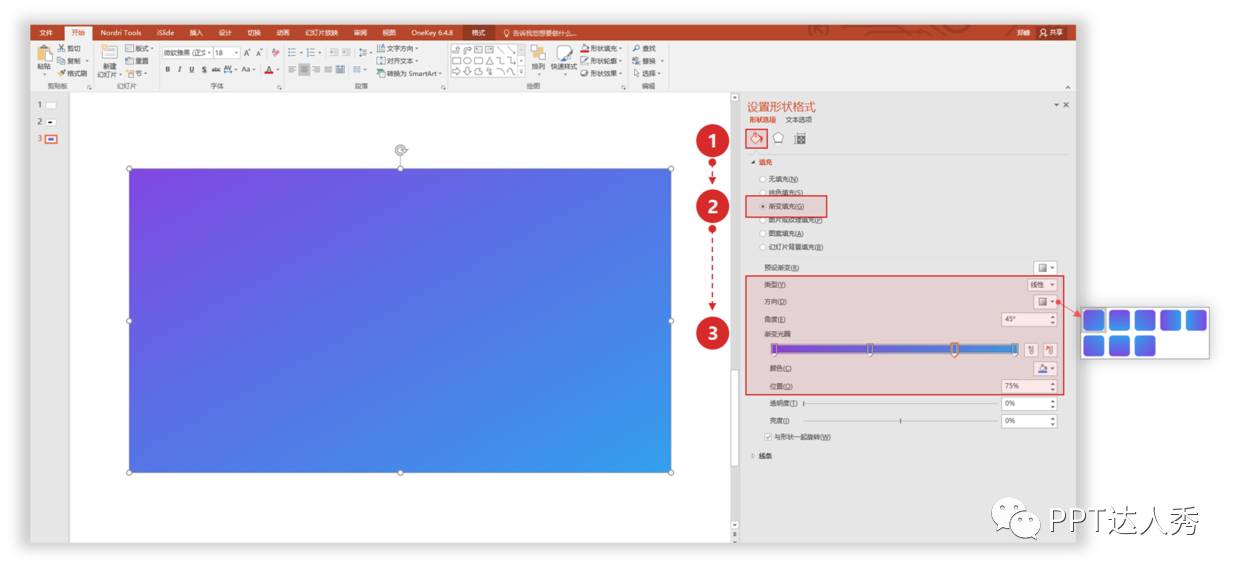Switch to the OneKey 6.4.8 tab
This screenshot has height=576, width=1240.
[x=432, y=33]
